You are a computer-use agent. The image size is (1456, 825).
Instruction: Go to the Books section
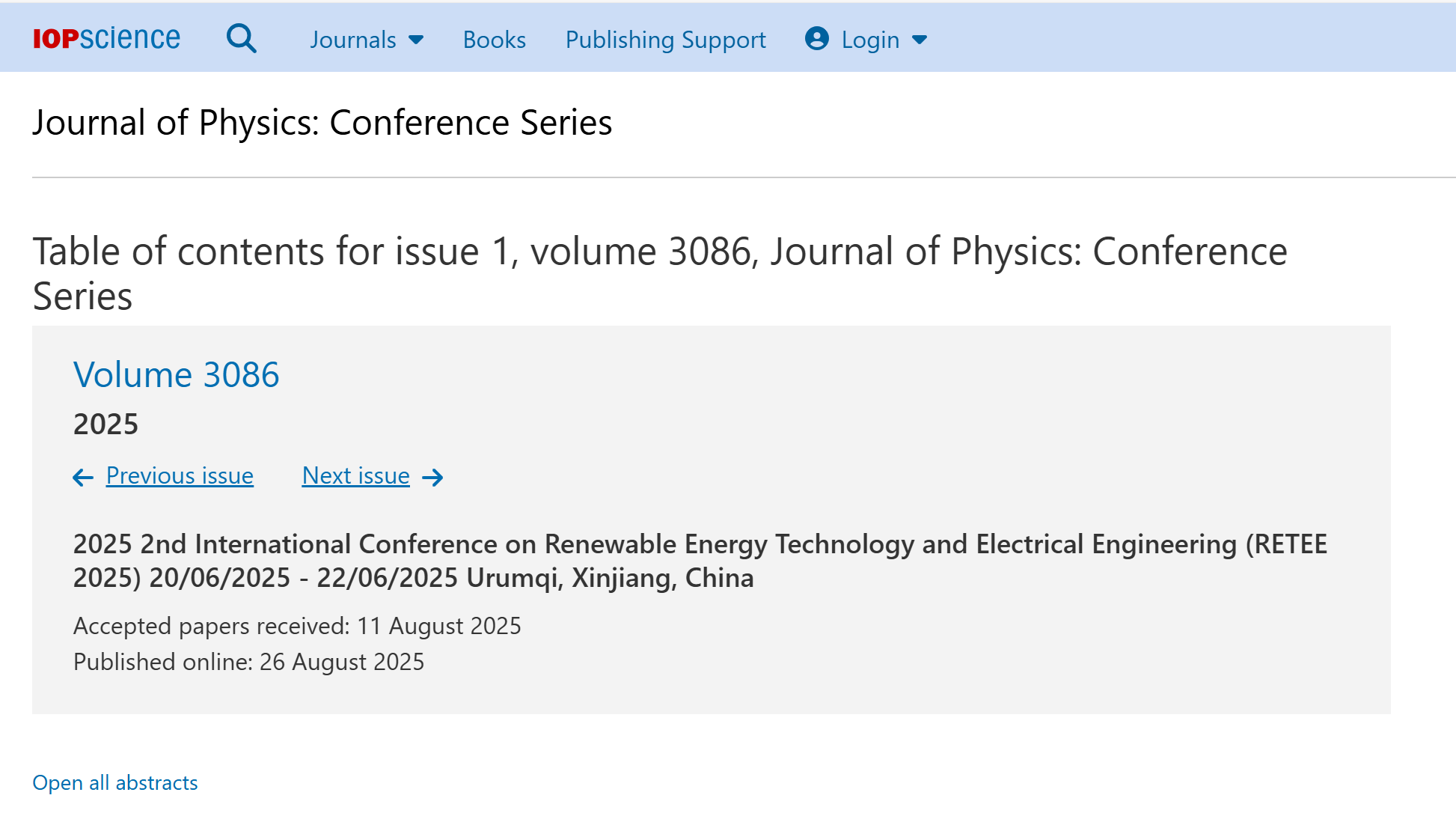pos(494,40)
